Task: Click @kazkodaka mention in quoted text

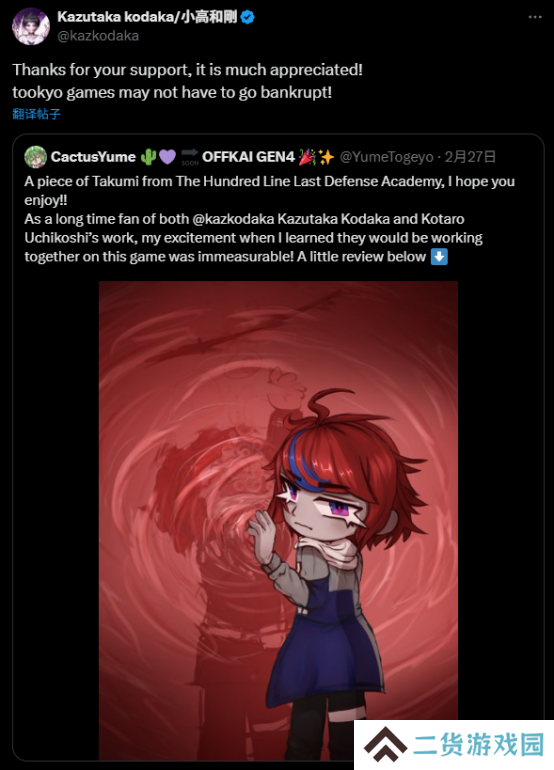Action: pos(233,219)
